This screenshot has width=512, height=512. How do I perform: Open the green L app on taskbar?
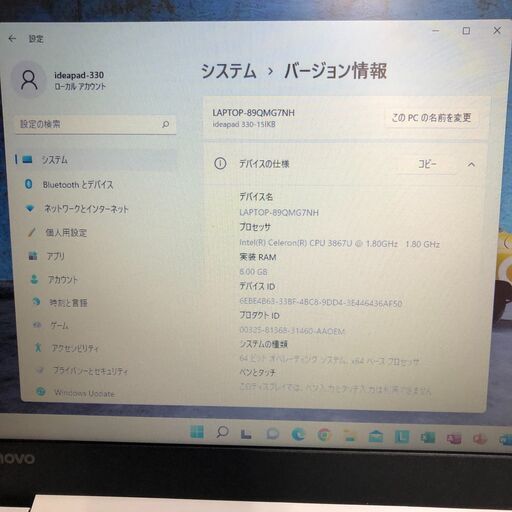[402, 437]
